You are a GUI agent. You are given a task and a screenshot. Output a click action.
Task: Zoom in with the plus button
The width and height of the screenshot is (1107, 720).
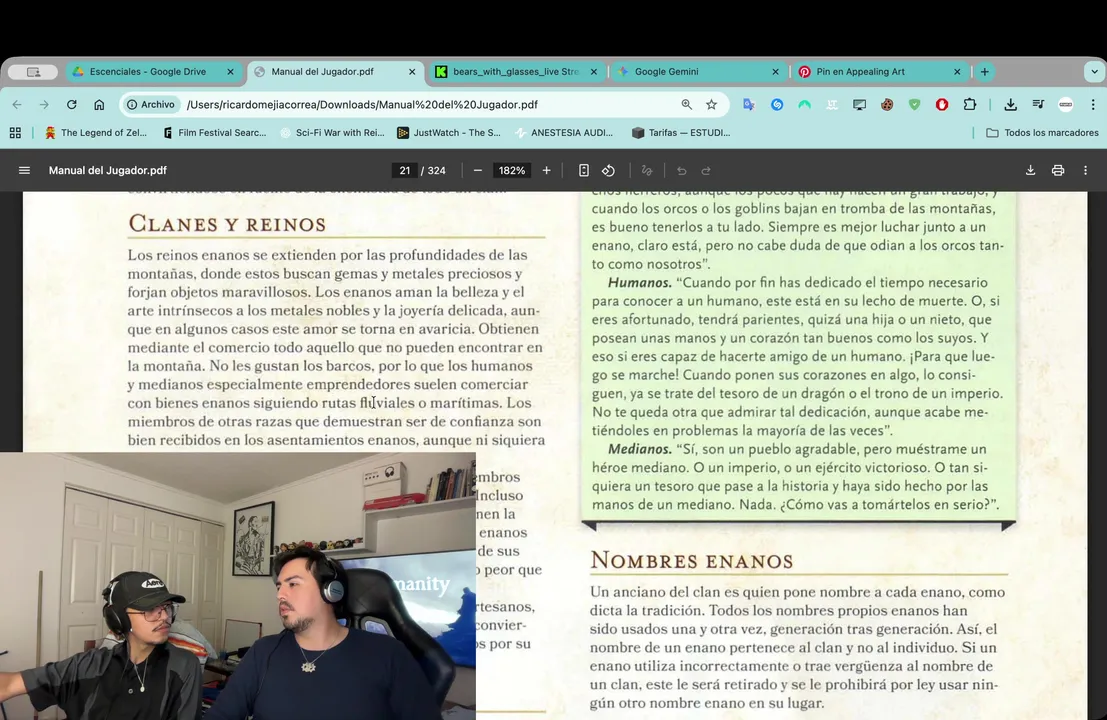coord(546,170)
